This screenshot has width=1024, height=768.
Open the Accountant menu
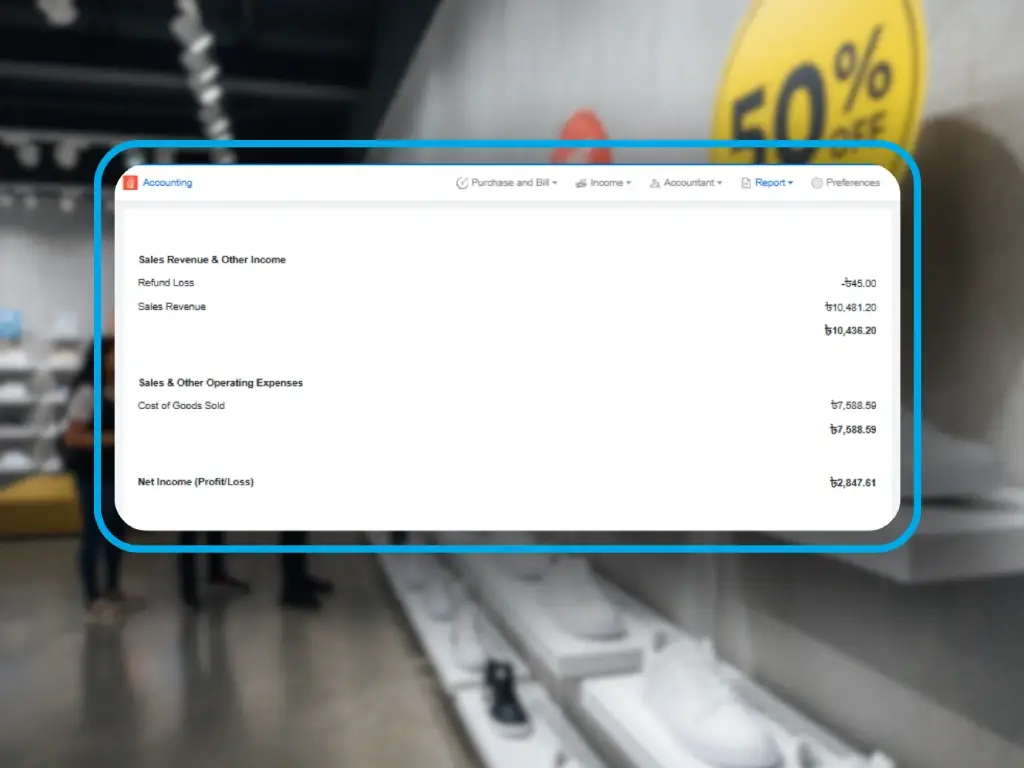(689, 183)
